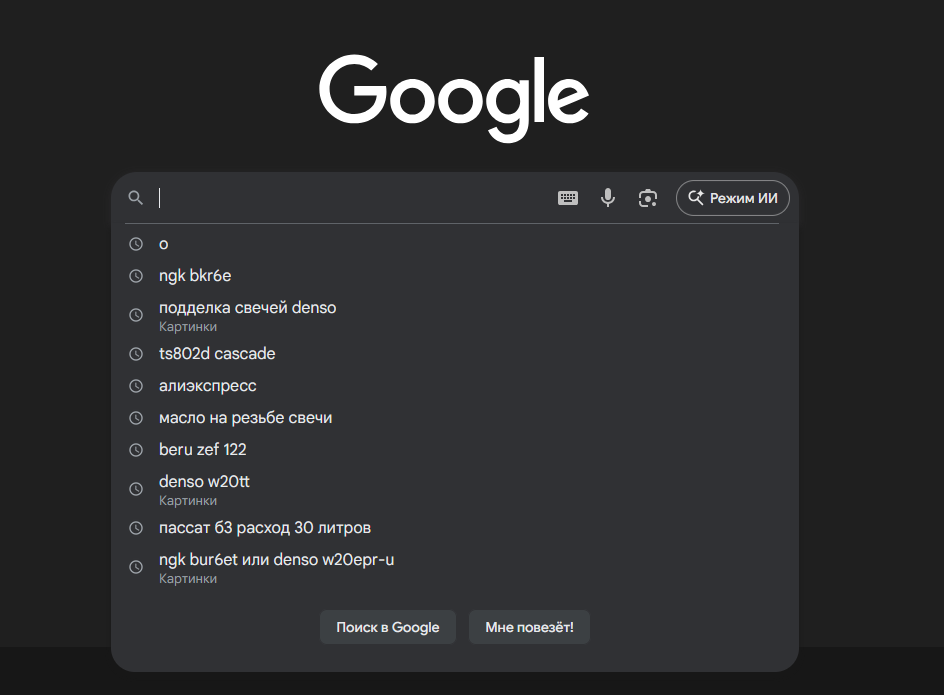The width and height of the screenshot is (944, 695).
Task: Click the magnifying glass search icon
Action: click(x=136, y=198)
